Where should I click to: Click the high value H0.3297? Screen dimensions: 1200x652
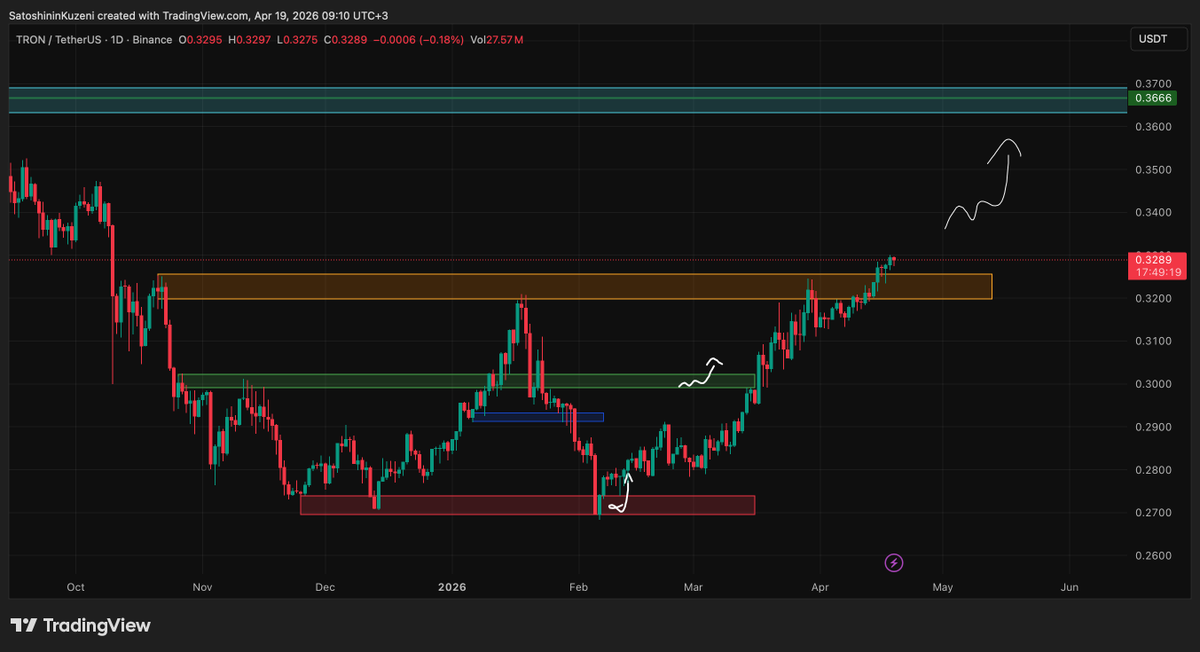251,40
